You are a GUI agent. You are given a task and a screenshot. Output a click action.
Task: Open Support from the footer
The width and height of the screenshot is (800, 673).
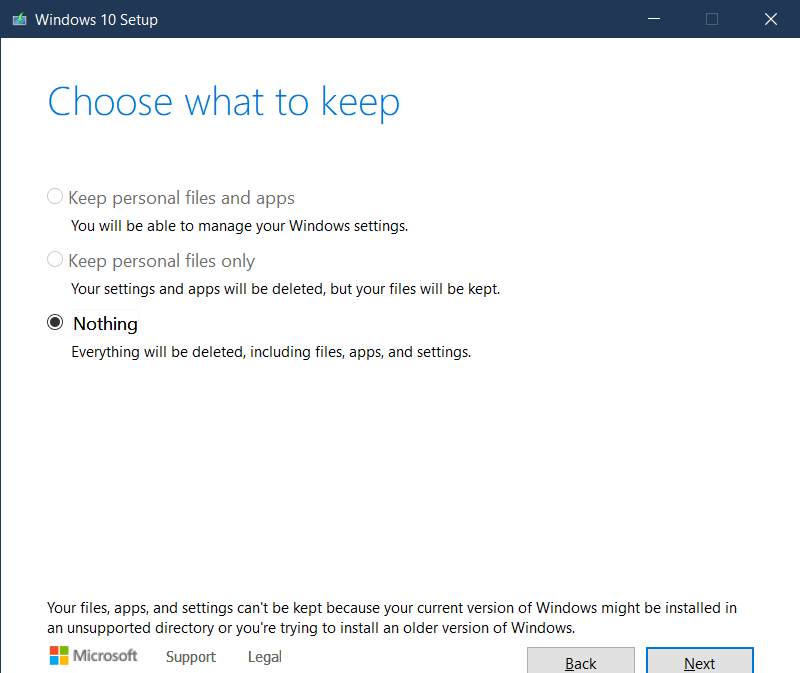[x=190, y=657]
